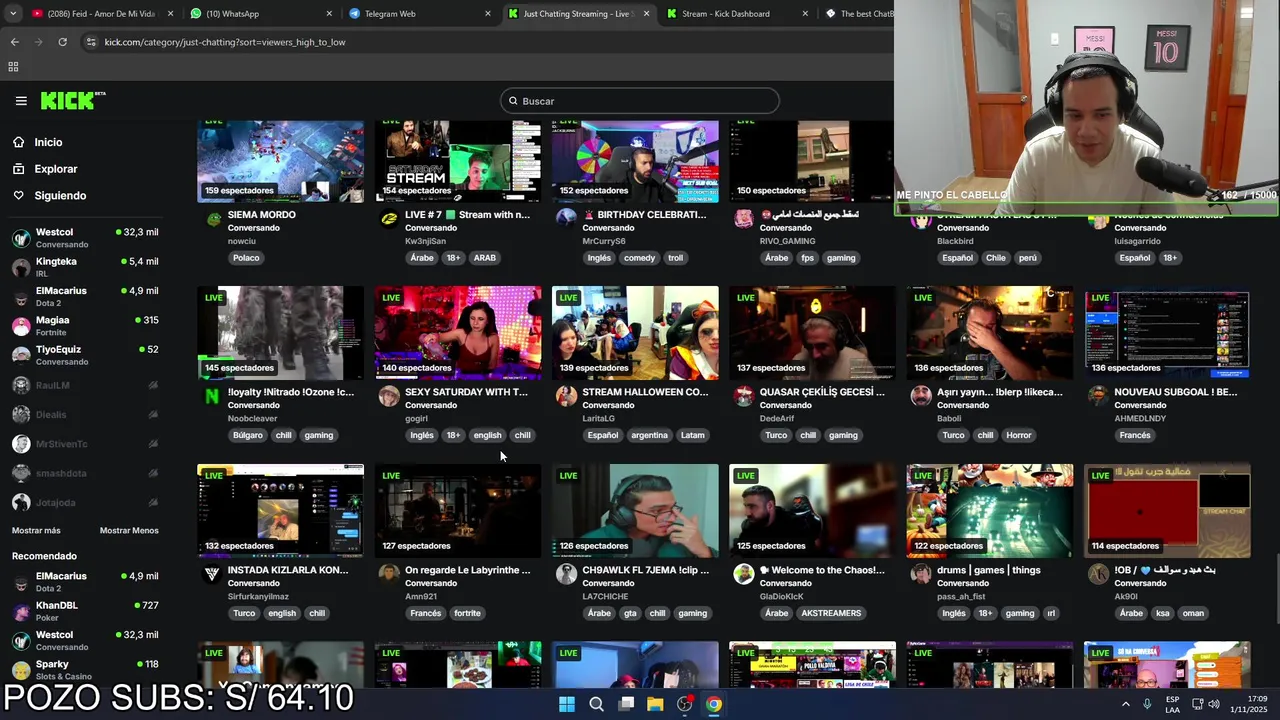This screenshot has height=720, width=1280.
Task: Open the STREAM HALLOWEEN stream thumbnail
Action: (635, 333)
